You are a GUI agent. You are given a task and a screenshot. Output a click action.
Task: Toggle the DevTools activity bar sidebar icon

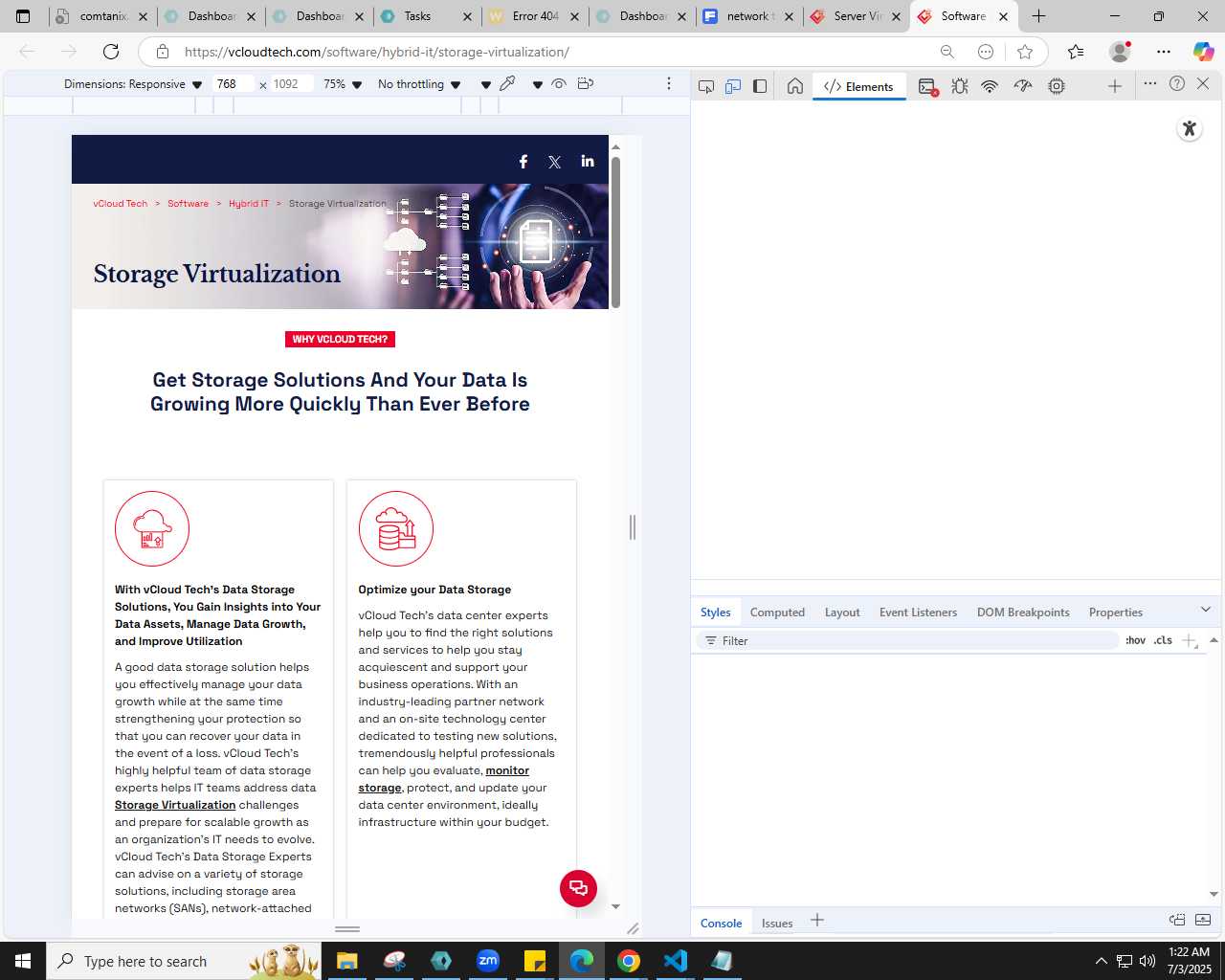click(760, 86)
